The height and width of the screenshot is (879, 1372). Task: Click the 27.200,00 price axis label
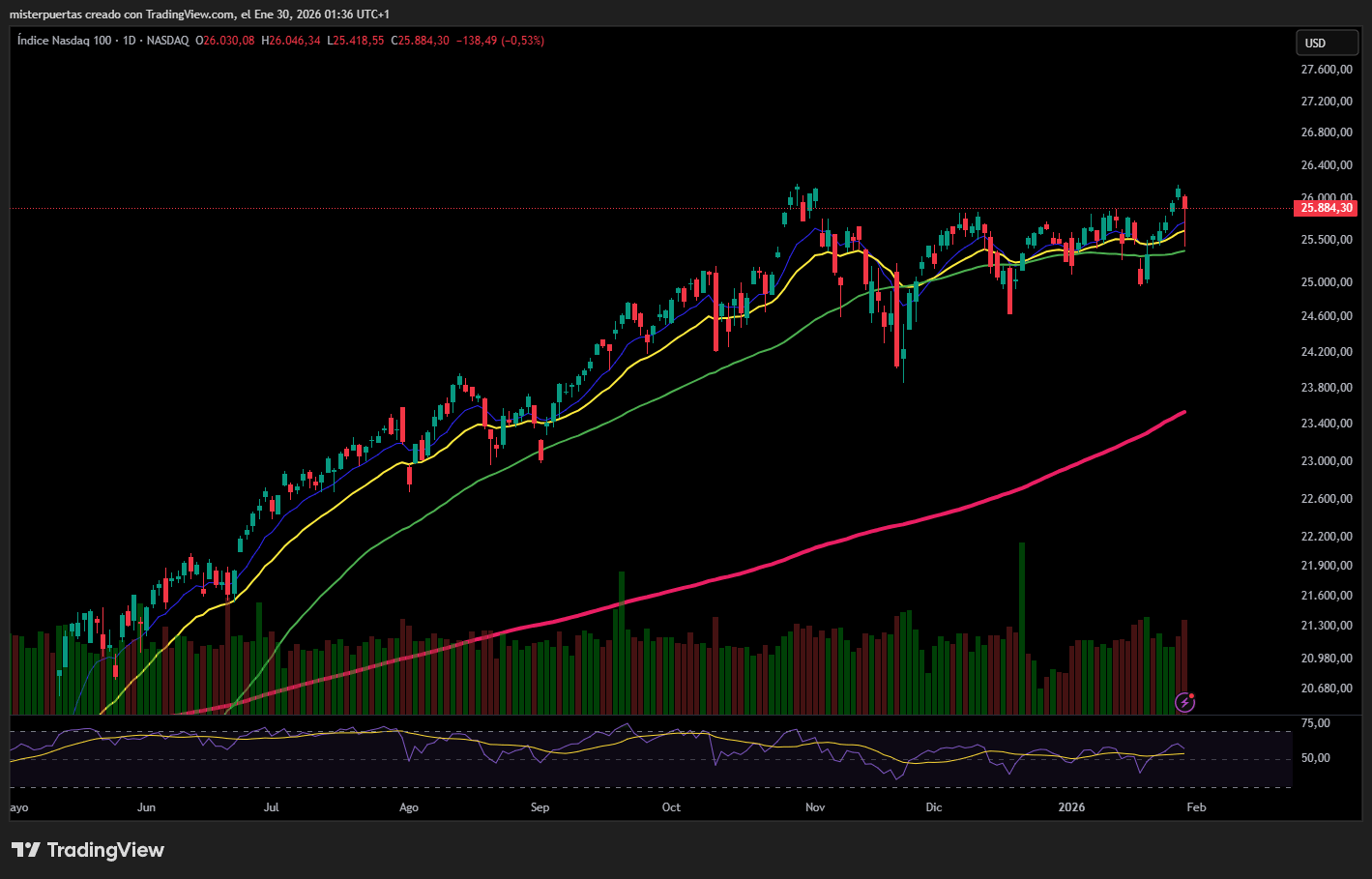tap(1327, 102)
